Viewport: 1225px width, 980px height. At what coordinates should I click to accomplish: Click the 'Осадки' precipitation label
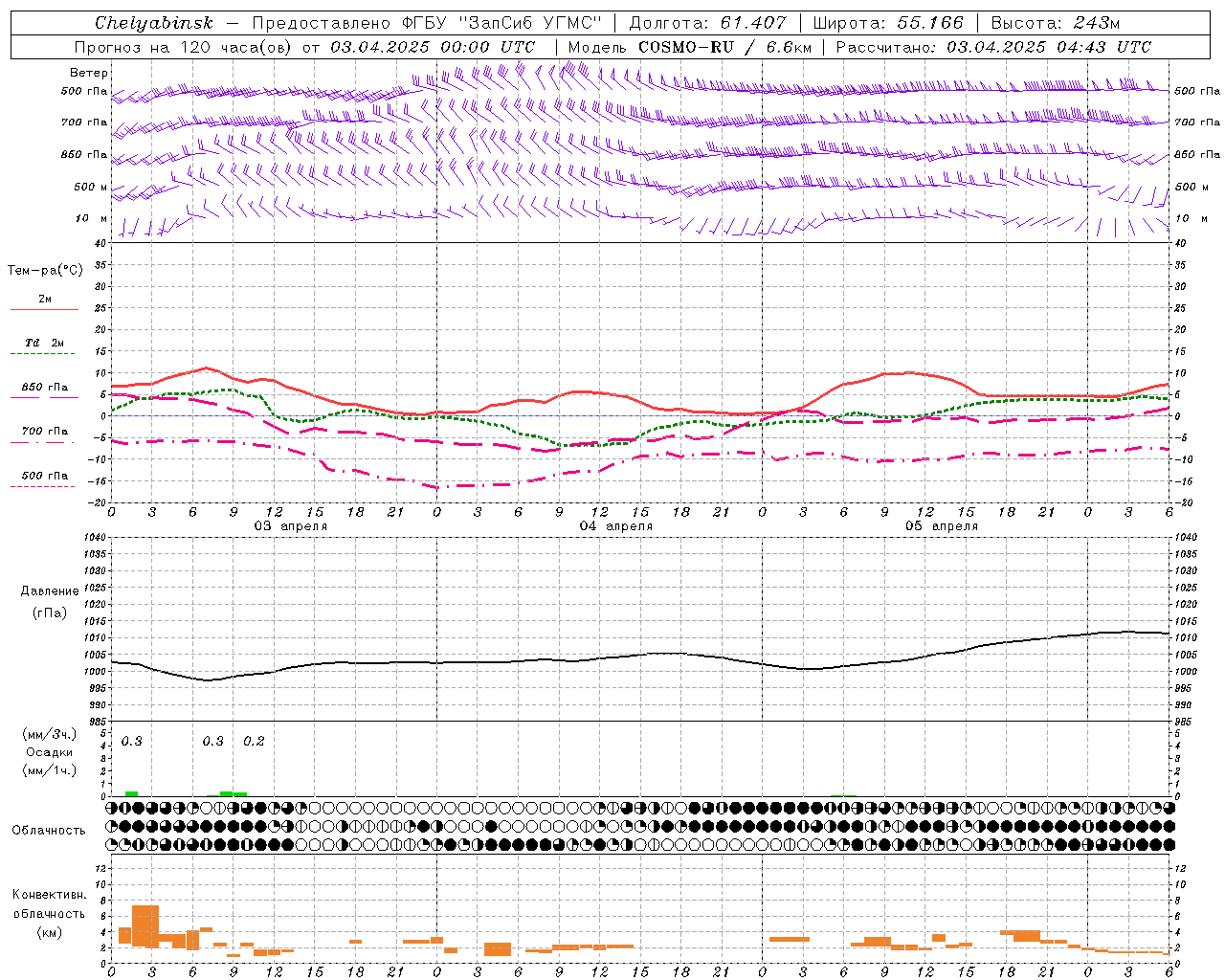pos(50,752)
